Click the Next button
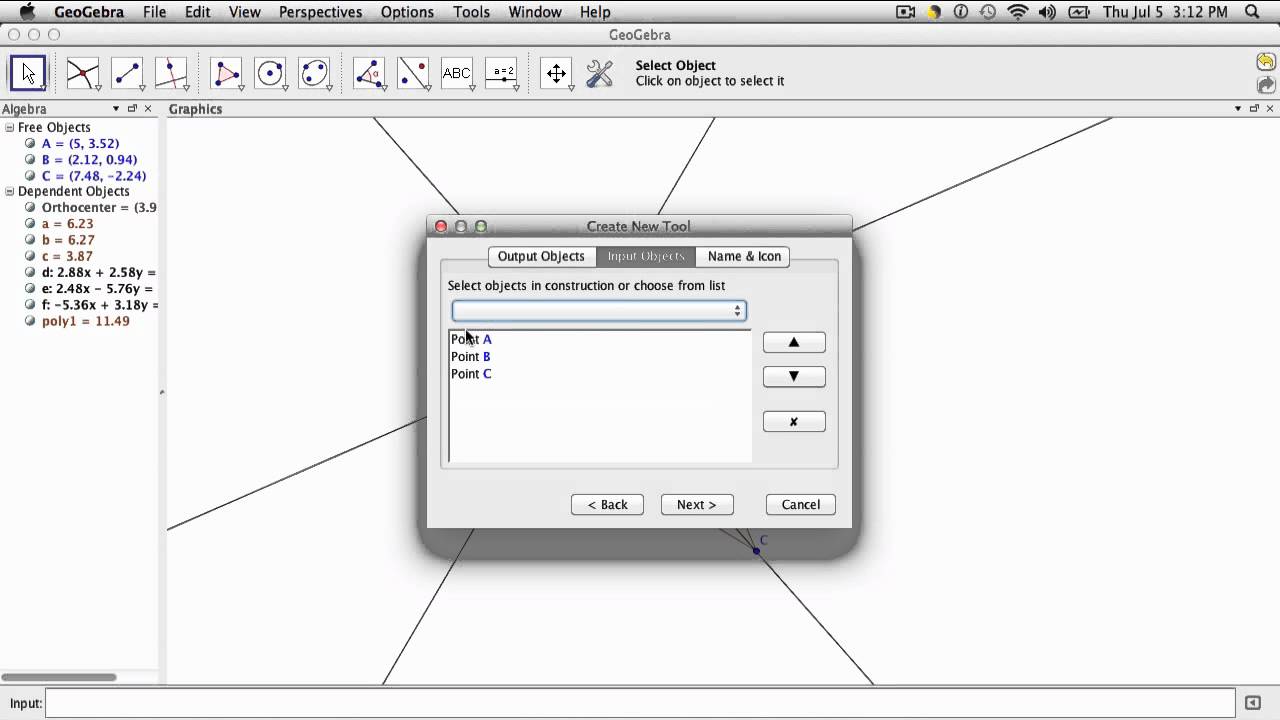1280x720 pixels. 697,505
